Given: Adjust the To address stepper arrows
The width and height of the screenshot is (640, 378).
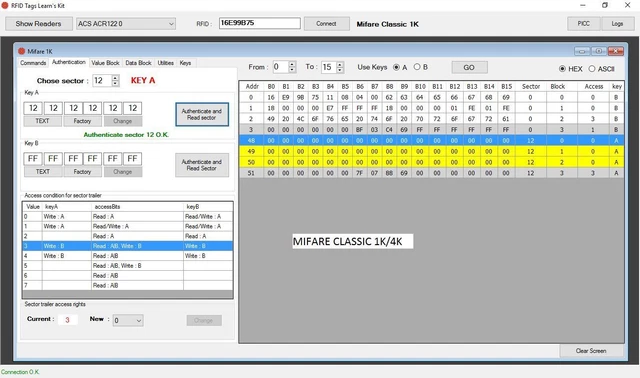Looking at the screenshot, I should (x=340, y=67).
